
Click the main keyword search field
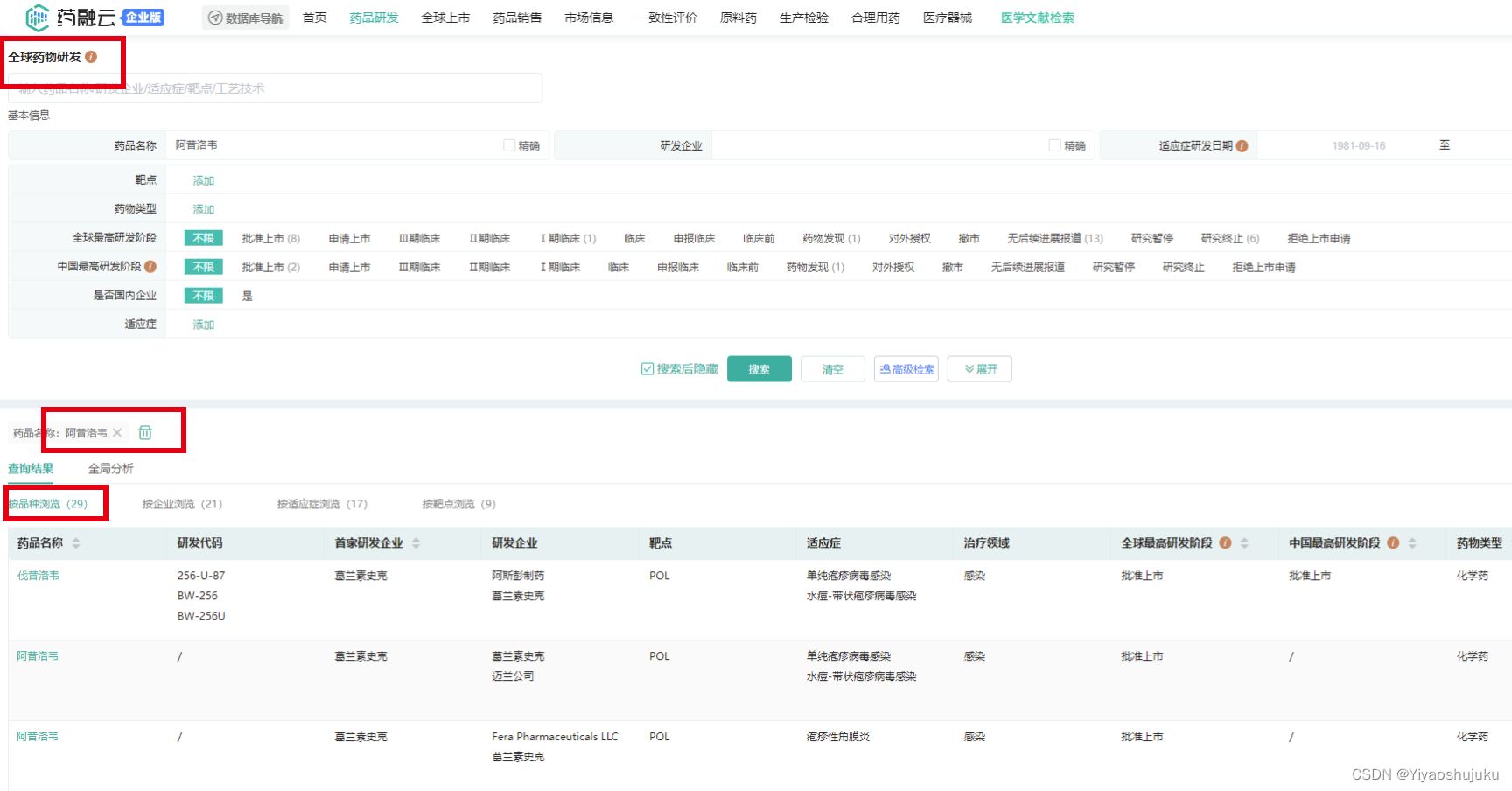point(276,88)
